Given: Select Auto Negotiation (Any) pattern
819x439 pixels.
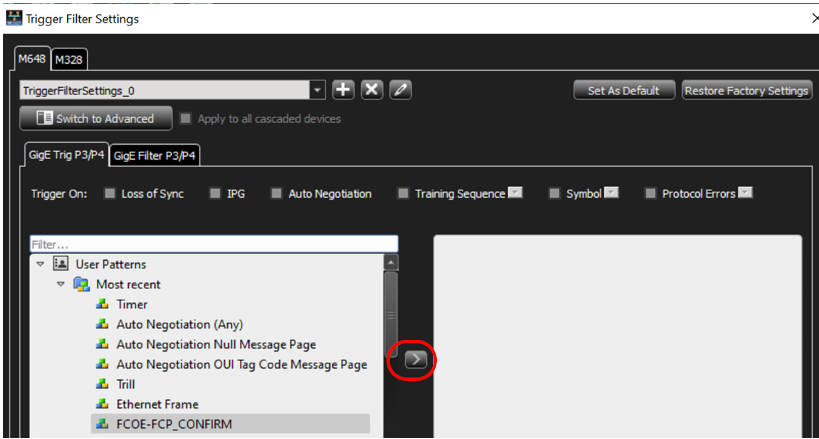Looking at the screenshot, I should pyautogui.click(x=180, y=325).
